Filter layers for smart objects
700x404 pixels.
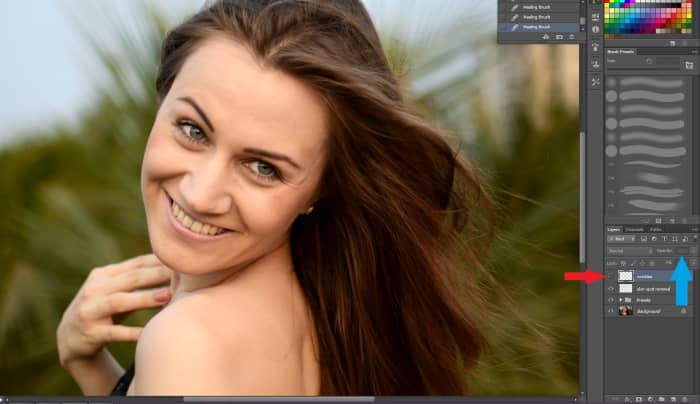tap(685, 239)
